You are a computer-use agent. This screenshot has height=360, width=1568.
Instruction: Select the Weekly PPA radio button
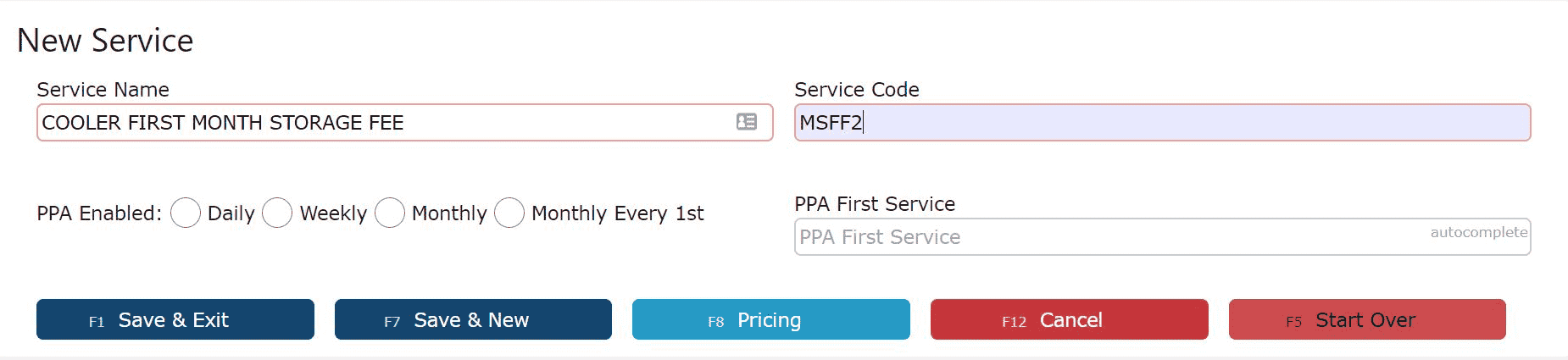(277, 213)
